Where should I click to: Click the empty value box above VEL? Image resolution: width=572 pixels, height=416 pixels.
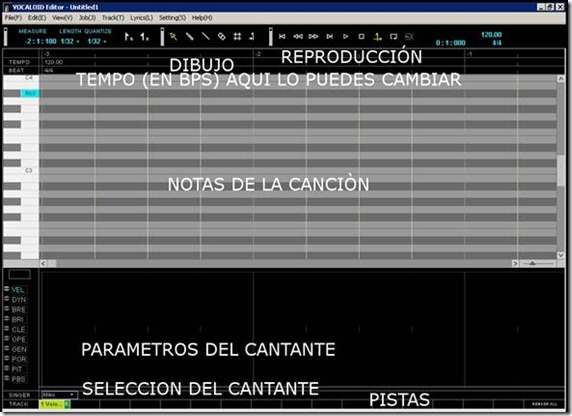tap(19, 274)
